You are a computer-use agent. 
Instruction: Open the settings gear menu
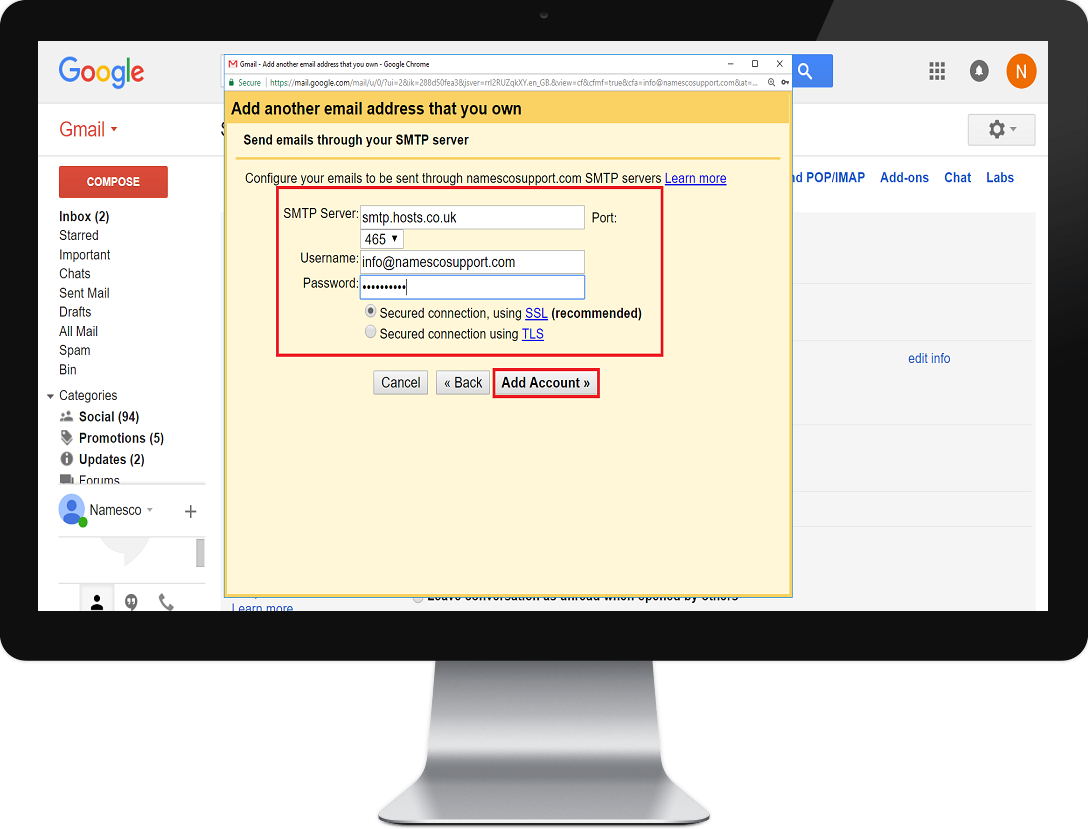pyautogui.click(x=1001, y=130)
